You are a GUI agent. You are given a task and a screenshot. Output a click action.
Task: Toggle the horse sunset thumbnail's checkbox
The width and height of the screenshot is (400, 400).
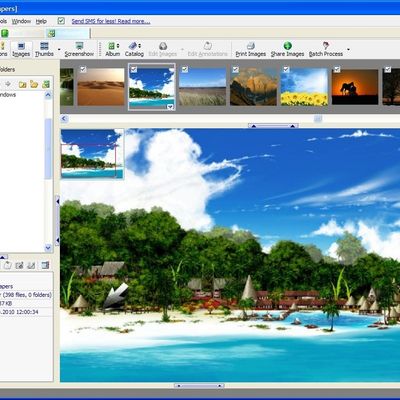(x=337, y=69)
